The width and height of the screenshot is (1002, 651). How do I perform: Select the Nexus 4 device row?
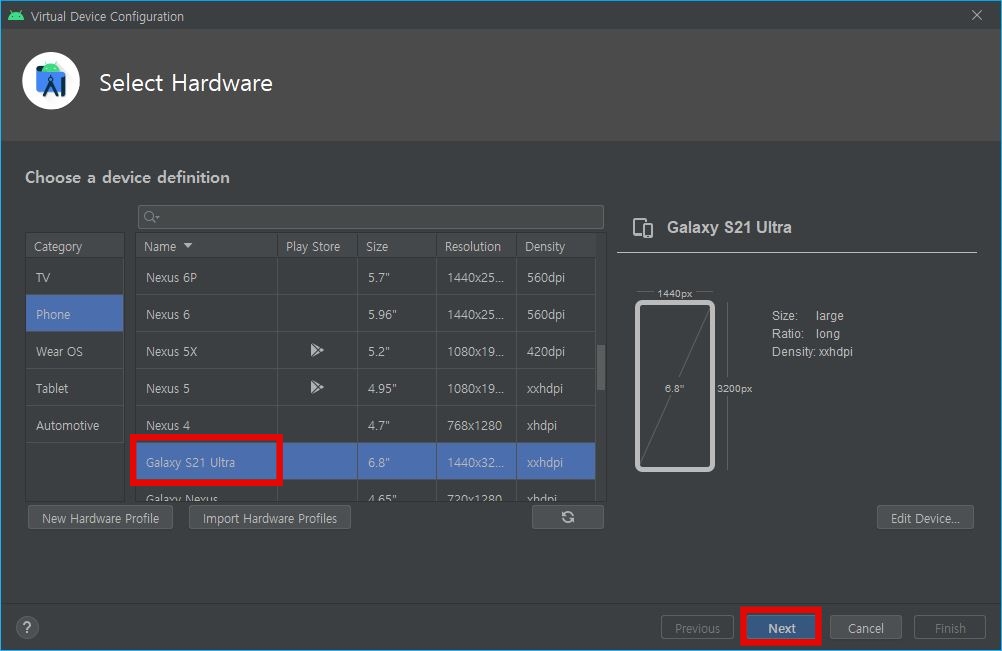(366, 425)
